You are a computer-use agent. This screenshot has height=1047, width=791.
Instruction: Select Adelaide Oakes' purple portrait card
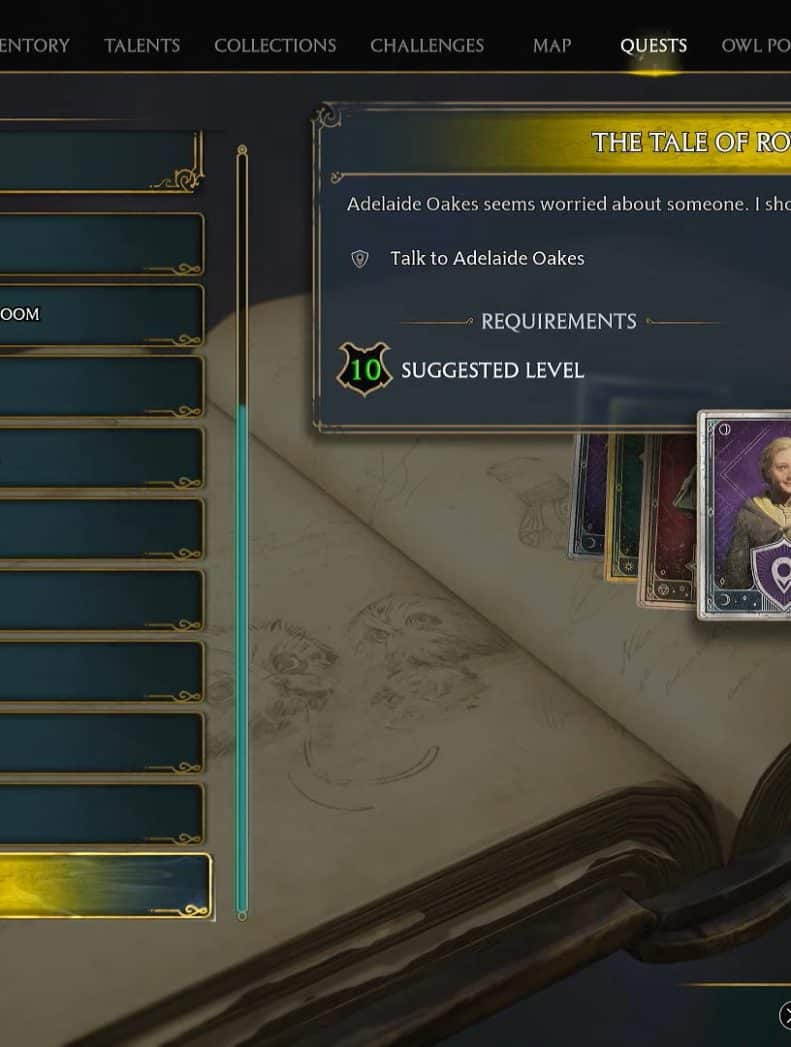point(744,515)
